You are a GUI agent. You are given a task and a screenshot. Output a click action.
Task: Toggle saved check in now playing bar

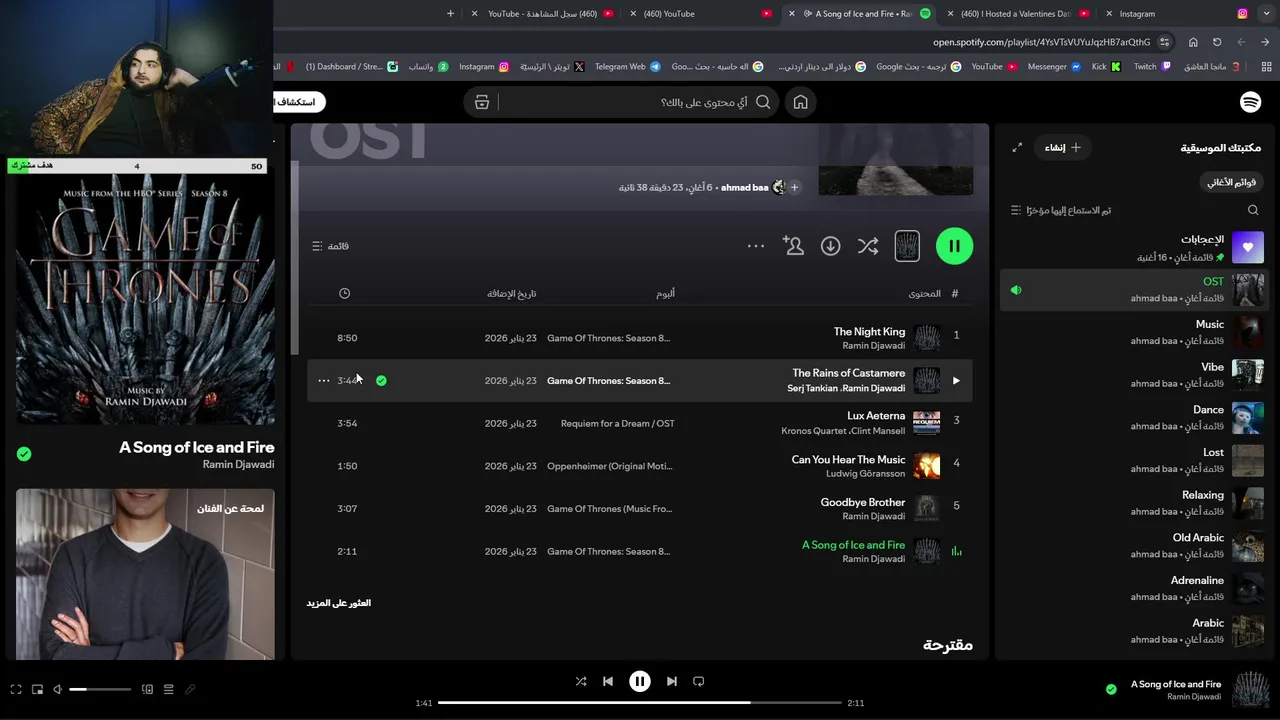click(1111, 689)
